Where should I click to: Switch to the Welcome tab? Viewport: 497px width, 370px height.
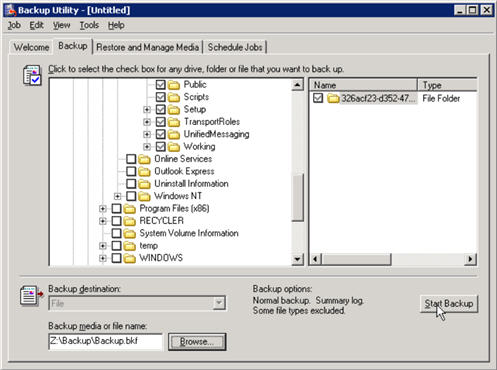[x=31, y=47]
